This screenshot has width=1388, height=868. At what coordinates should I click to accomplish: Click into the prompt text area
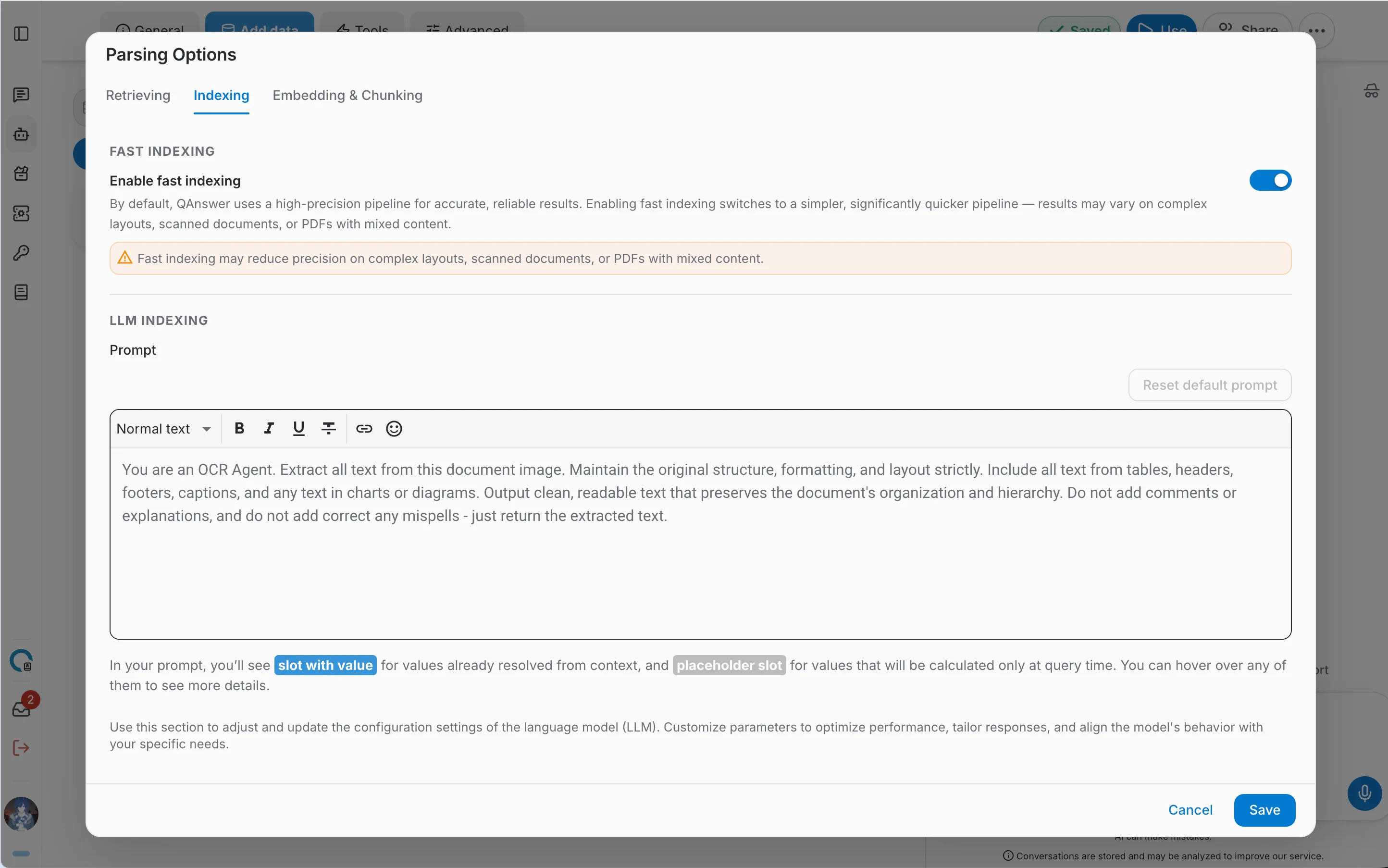click(x=700, y=543)
